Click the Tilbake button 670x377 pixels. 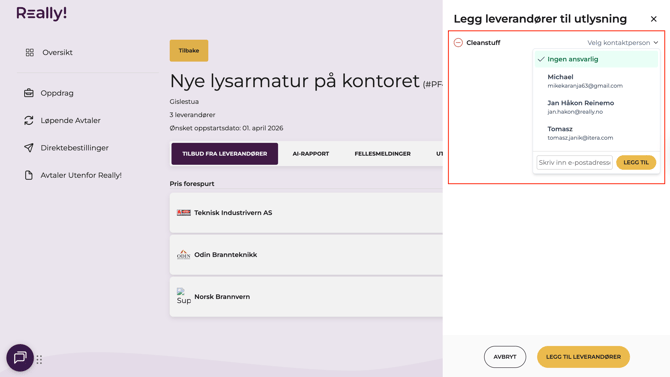point(189,50)
